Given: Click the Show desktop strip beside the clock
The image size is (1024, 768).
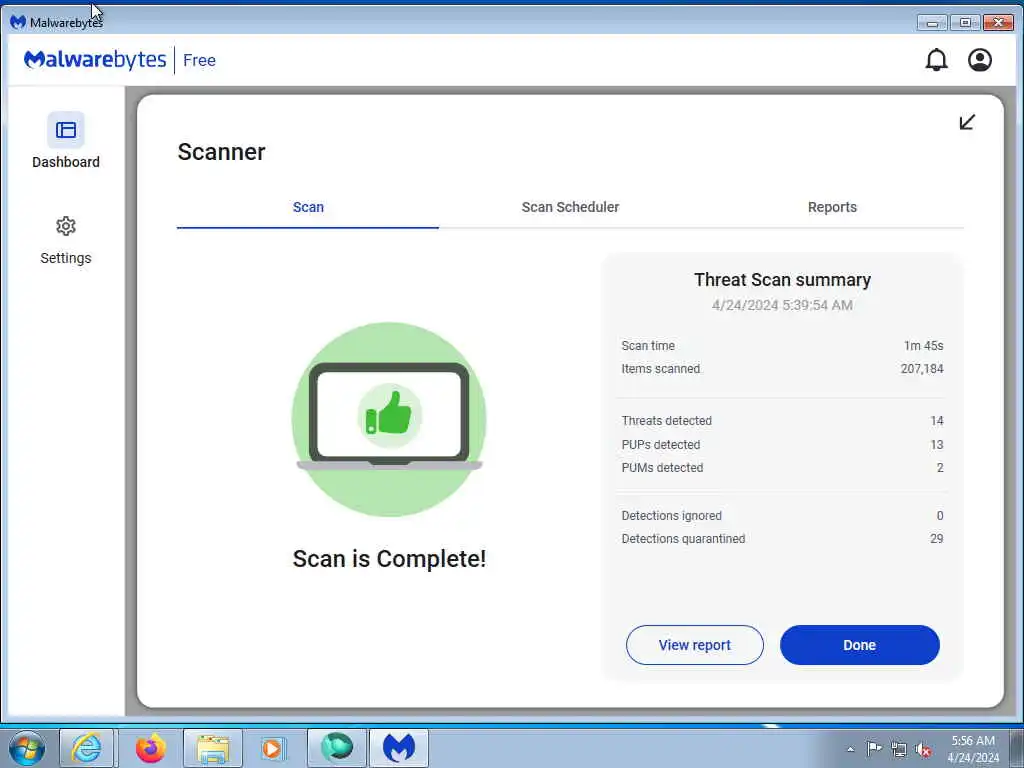Looking at the screenshot, I should click(1017, 748).
